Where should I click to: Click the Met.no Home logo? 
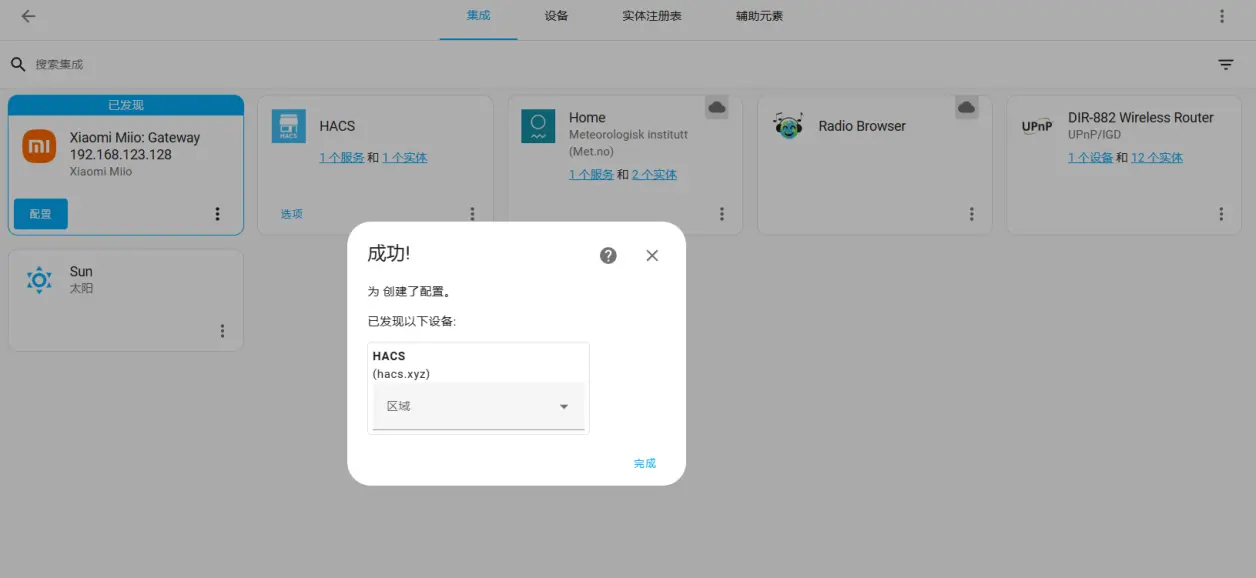click(538, 126)
